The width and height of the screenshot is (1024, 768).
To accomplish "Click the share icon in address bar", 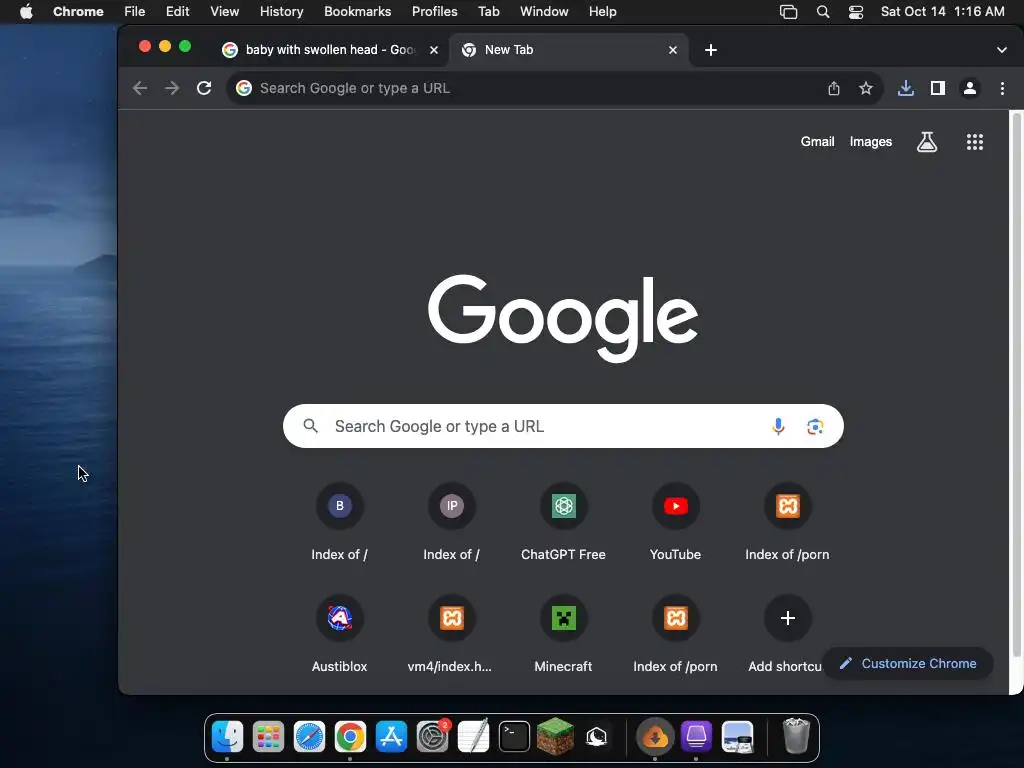I will pos(833,88).
